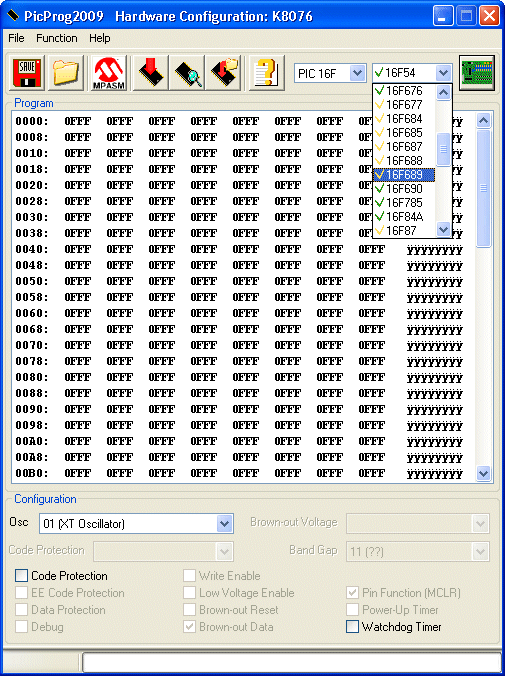
Task: Open file with the yellow folder icon
Action: pyautogui.click(x=66, y=73)
